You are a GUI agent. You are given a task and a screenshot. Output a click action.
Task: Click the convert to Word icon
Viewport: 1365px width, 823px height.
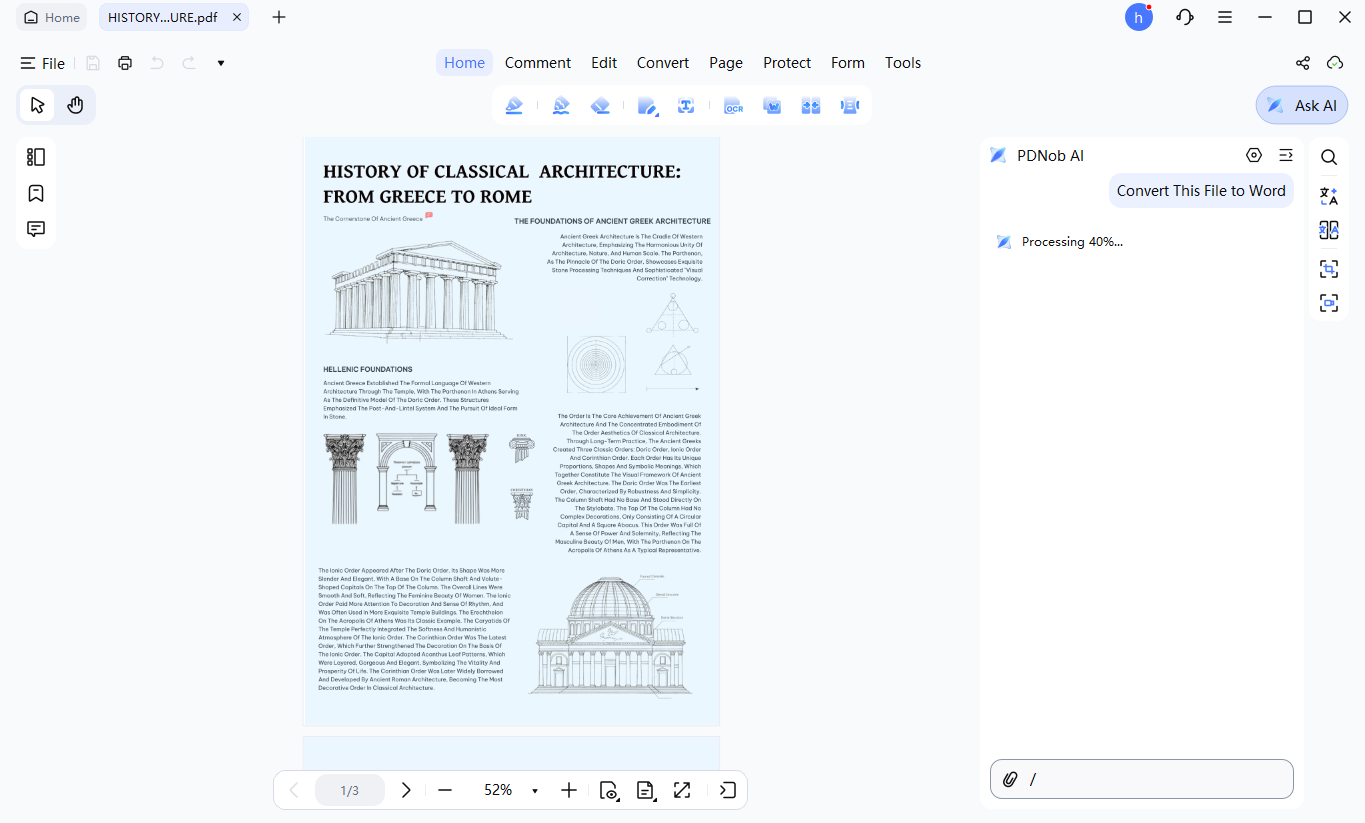click(x=772, y=105)
